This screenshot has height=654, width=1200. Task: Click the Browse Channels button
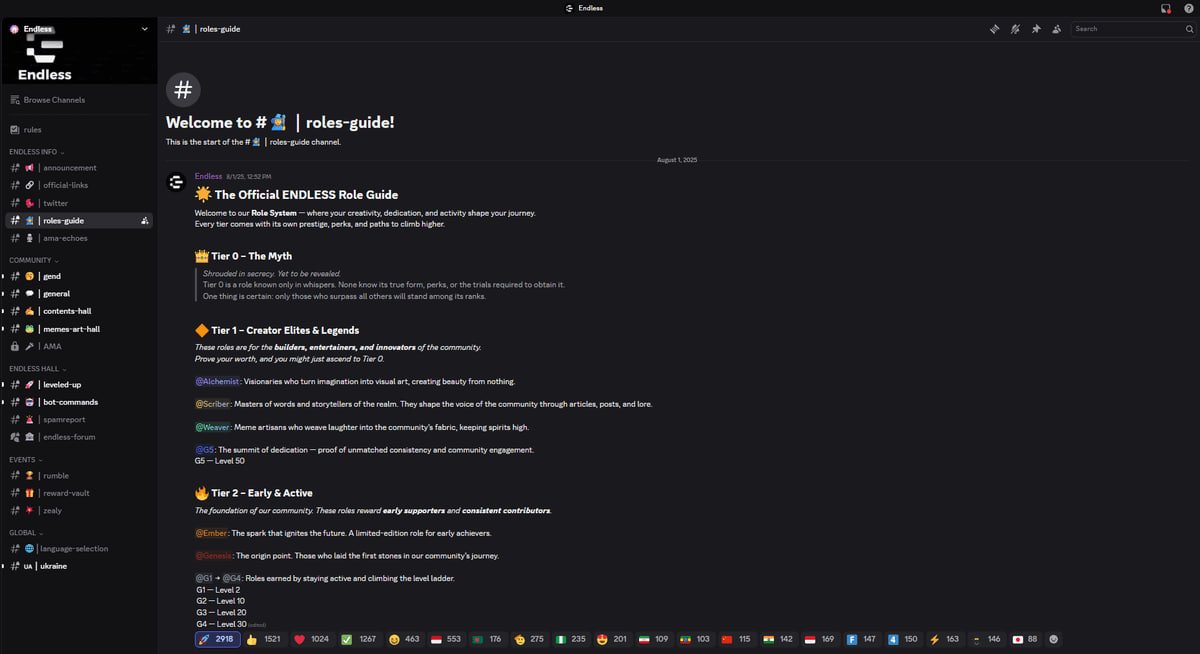pos(79,100)
